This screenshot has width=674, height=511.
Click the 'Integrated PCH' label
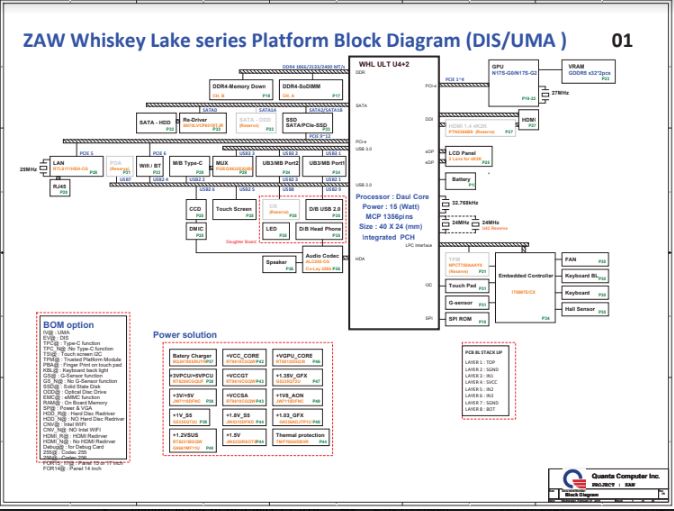[389, 237]
